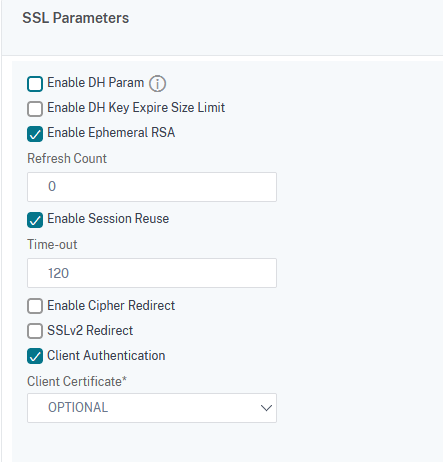This screenshot has width=443, height=462.
Task: Click the SSL Parameters section heading
Action: pyautogui.click(x=76, y=18)
